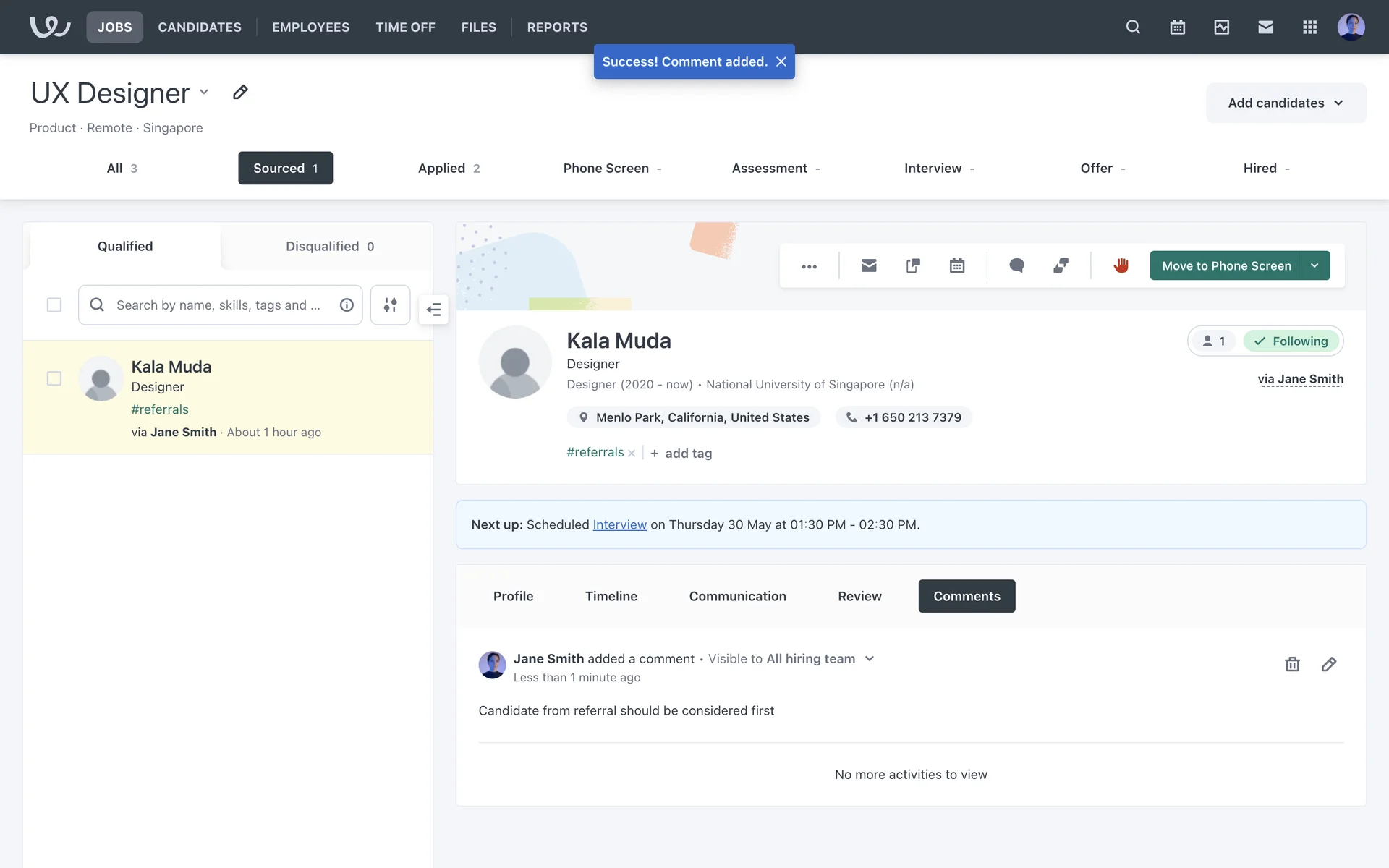Expand the comment visibility All hiring team chevron
Screen dimensions: 1389x868
coord(870,658)
